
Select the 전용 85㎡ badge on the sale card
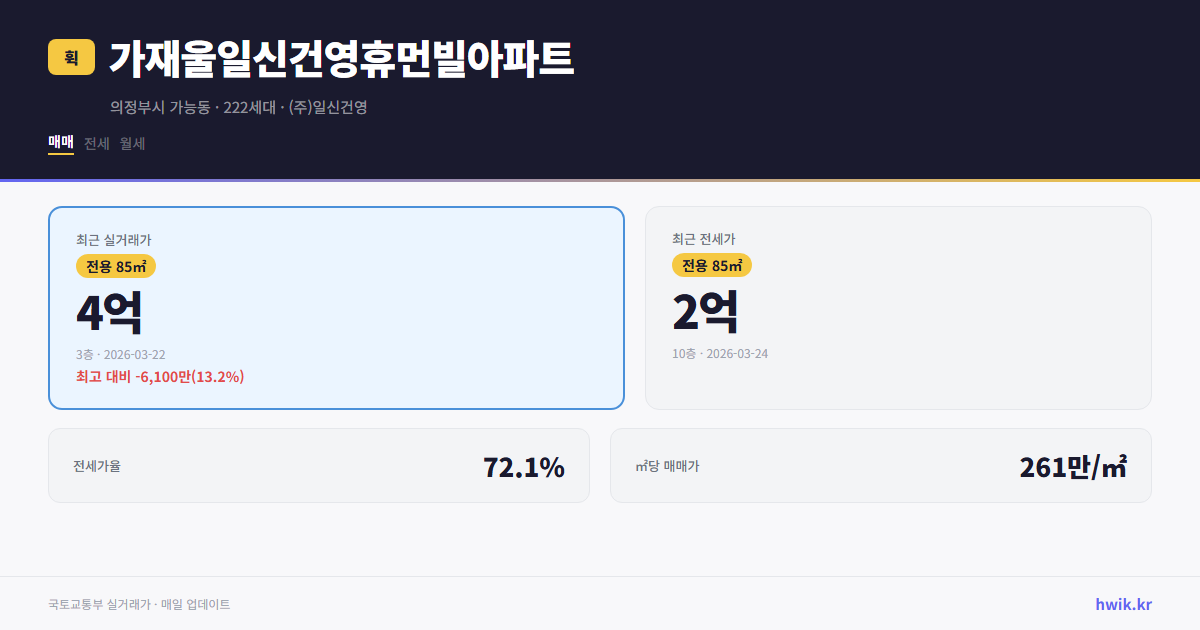pyautogui.click(x=113, y=266)
